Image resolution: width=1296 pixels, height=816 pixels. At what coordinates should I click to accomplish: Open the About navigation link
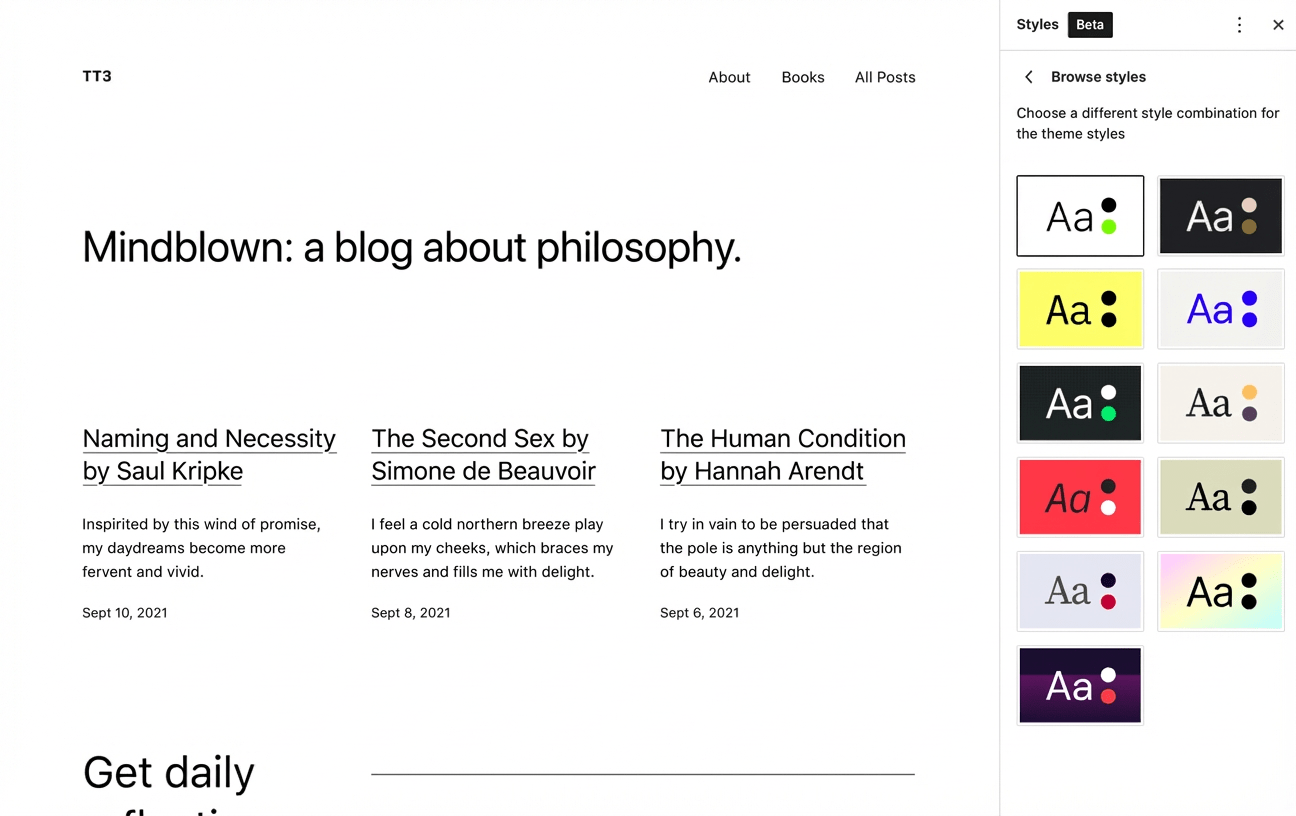tap(729, 77)
